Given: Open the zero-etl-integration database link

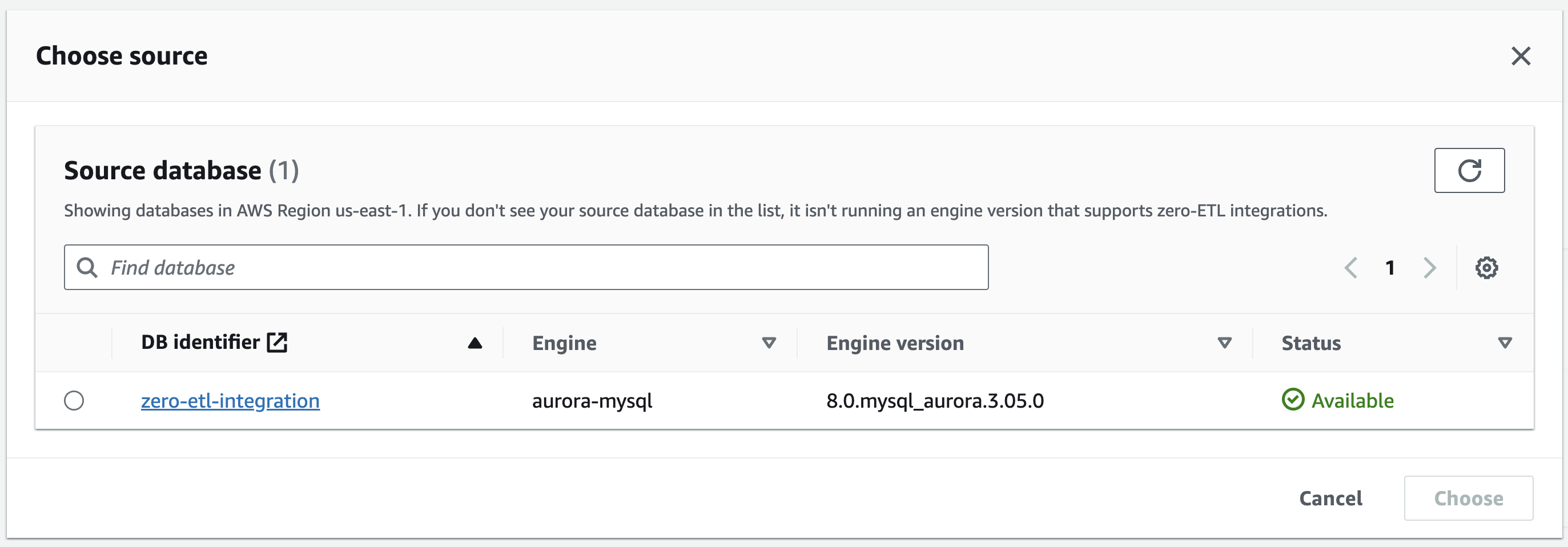Looking at the screenshot, I should 230,401.
